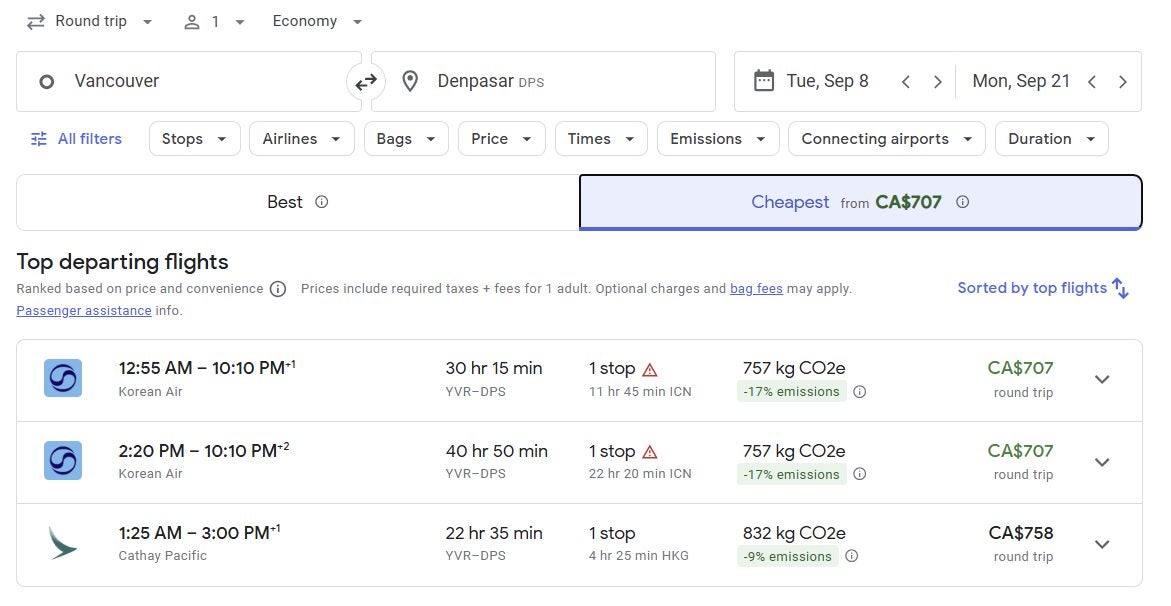Advance departure date to next day
Image resolution: width=1171 pixels, height=606 pixels.
click(937, 82)
